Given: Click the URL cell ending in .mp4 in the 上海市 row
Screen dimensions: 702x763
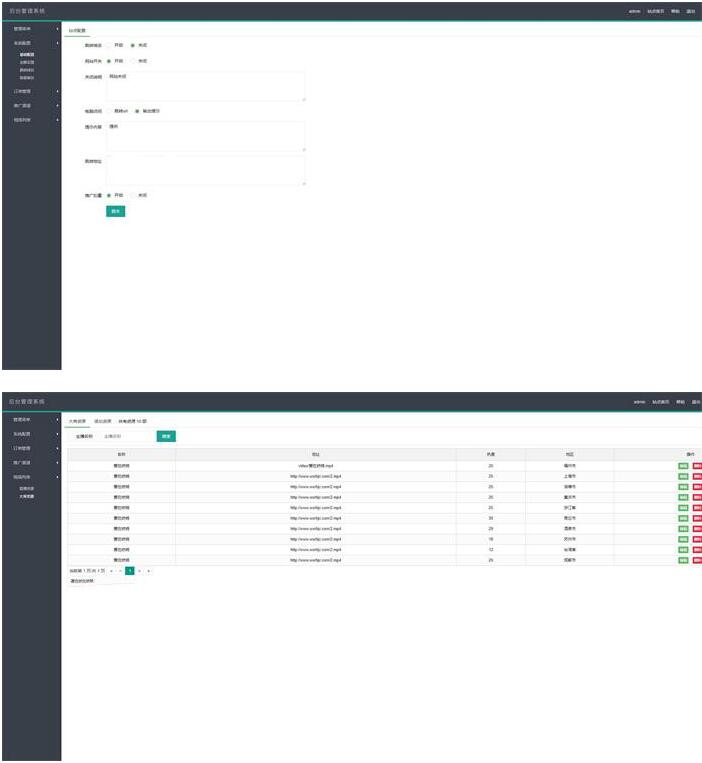Looking at the screenshot, I should pyautogui.click(x=316, y=476).
